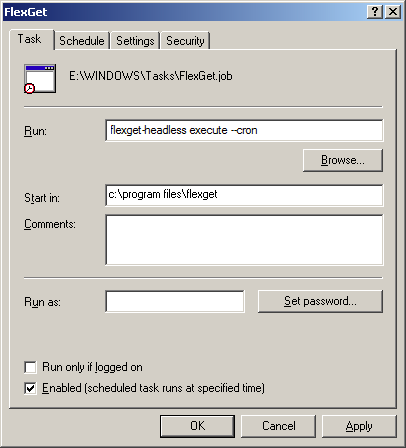The image size is (406, 448).
Task: Switch to the Schedule tab
Action: click(82, 41)
